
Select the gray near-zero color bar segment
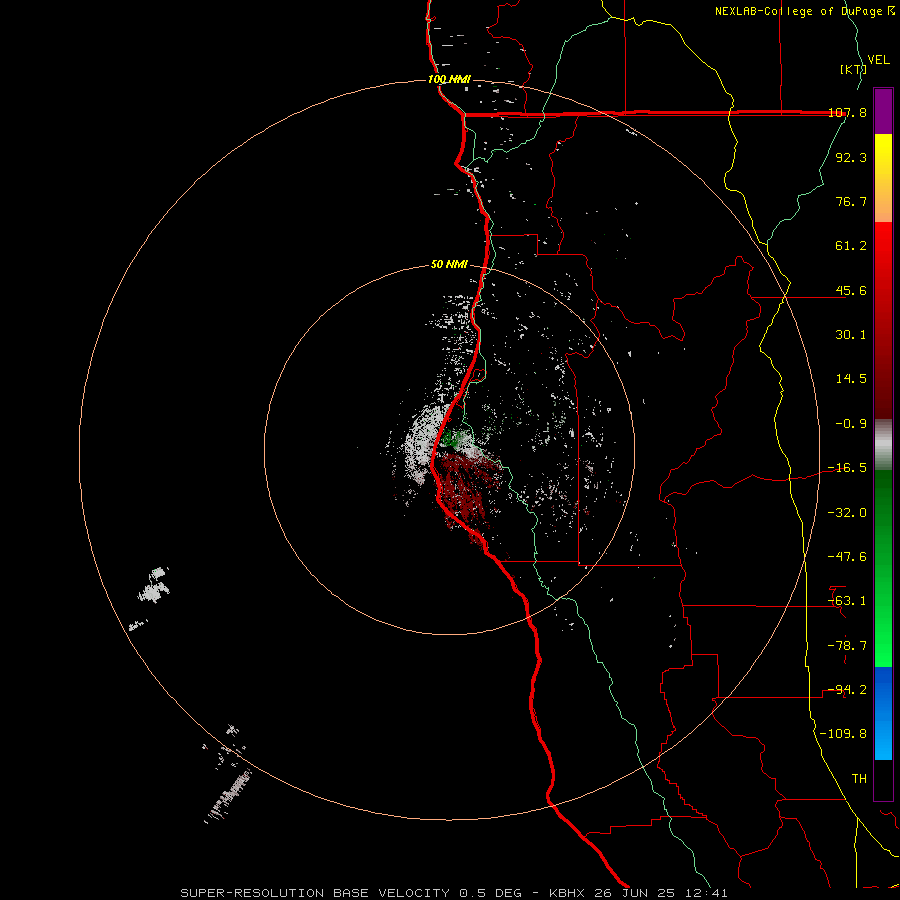(883, 444)
